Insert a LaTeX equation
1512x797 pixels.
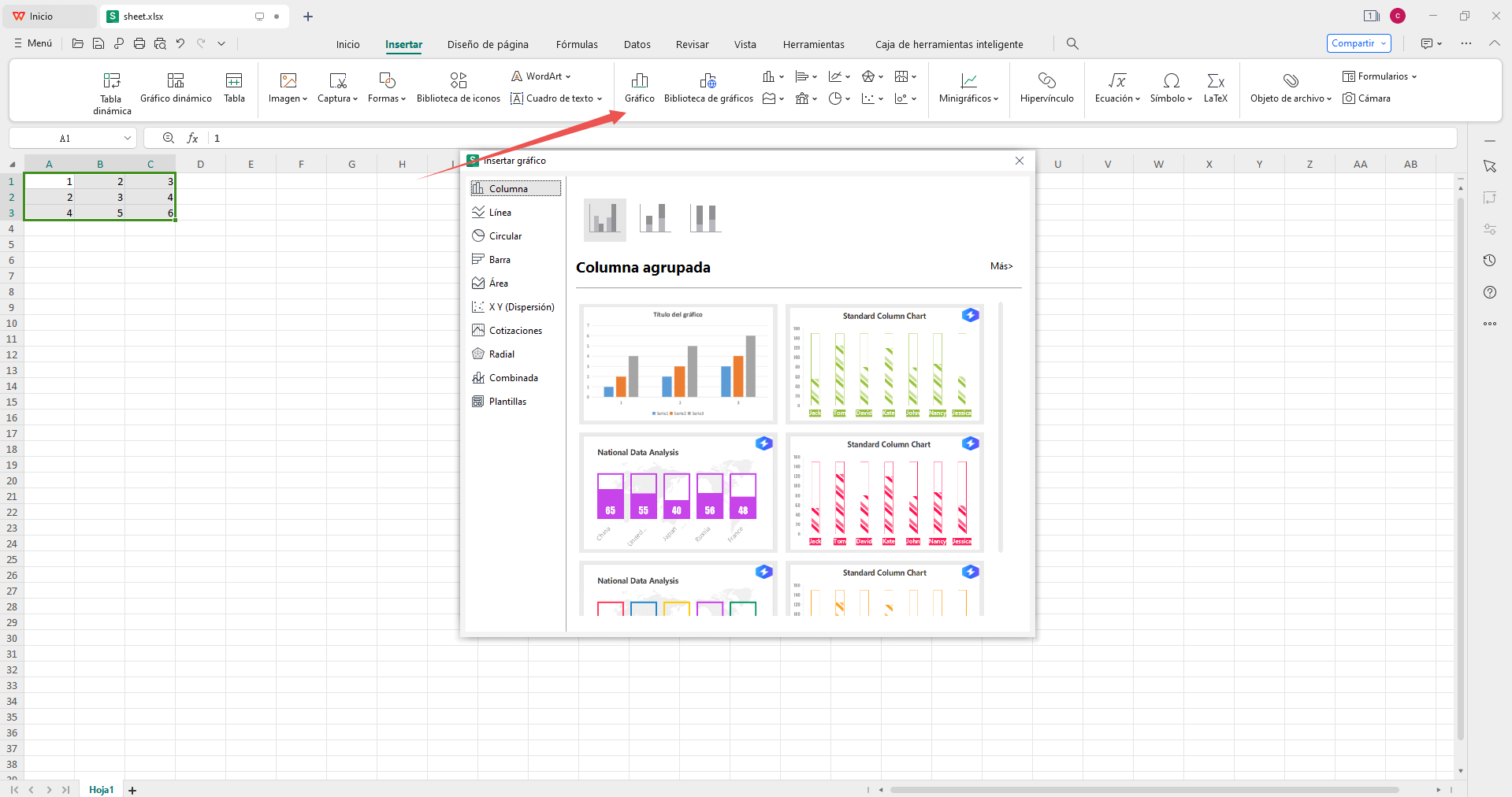pyautogui.click(x=1216, y=88)
